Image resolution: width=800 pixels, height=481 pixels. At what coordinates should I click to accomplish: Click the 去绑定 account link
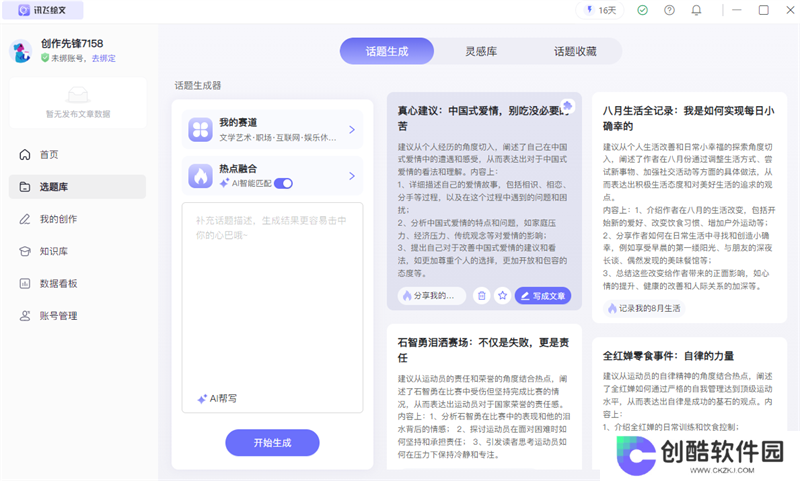[x=104, y=58]
